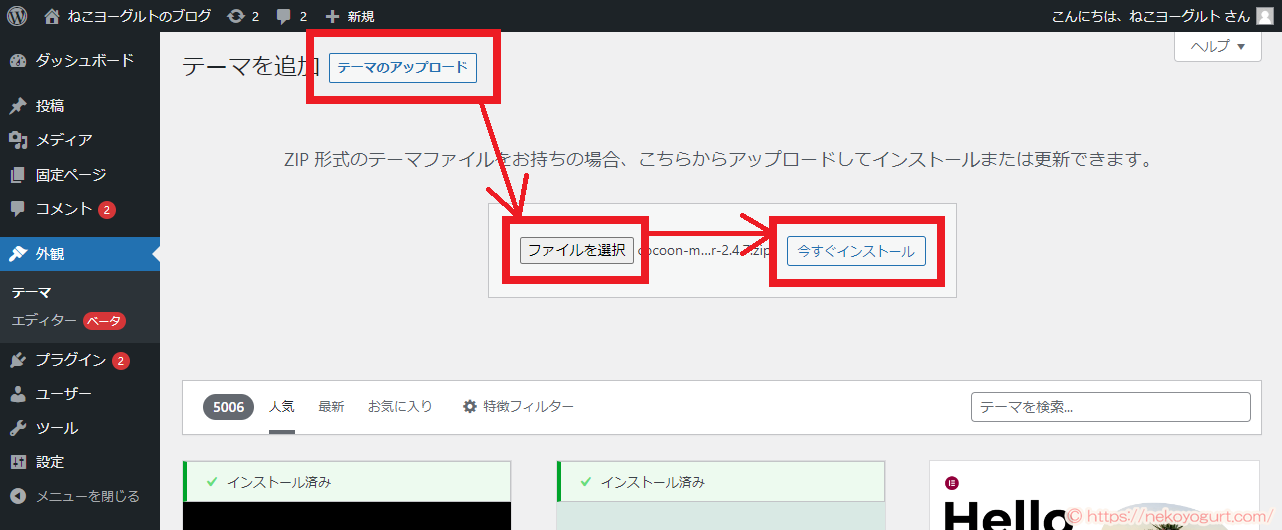Click the red 2 badge beside コメント
This screenshot has width=1282, height=530.
click(x=107, y=210)
